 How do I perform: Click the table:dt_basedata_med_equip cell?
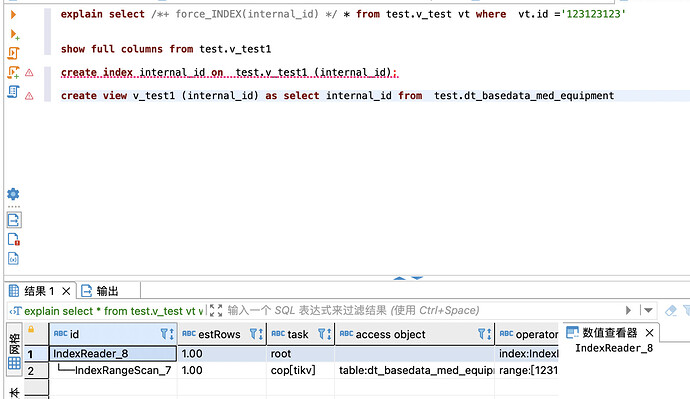(x=415, y=370)
